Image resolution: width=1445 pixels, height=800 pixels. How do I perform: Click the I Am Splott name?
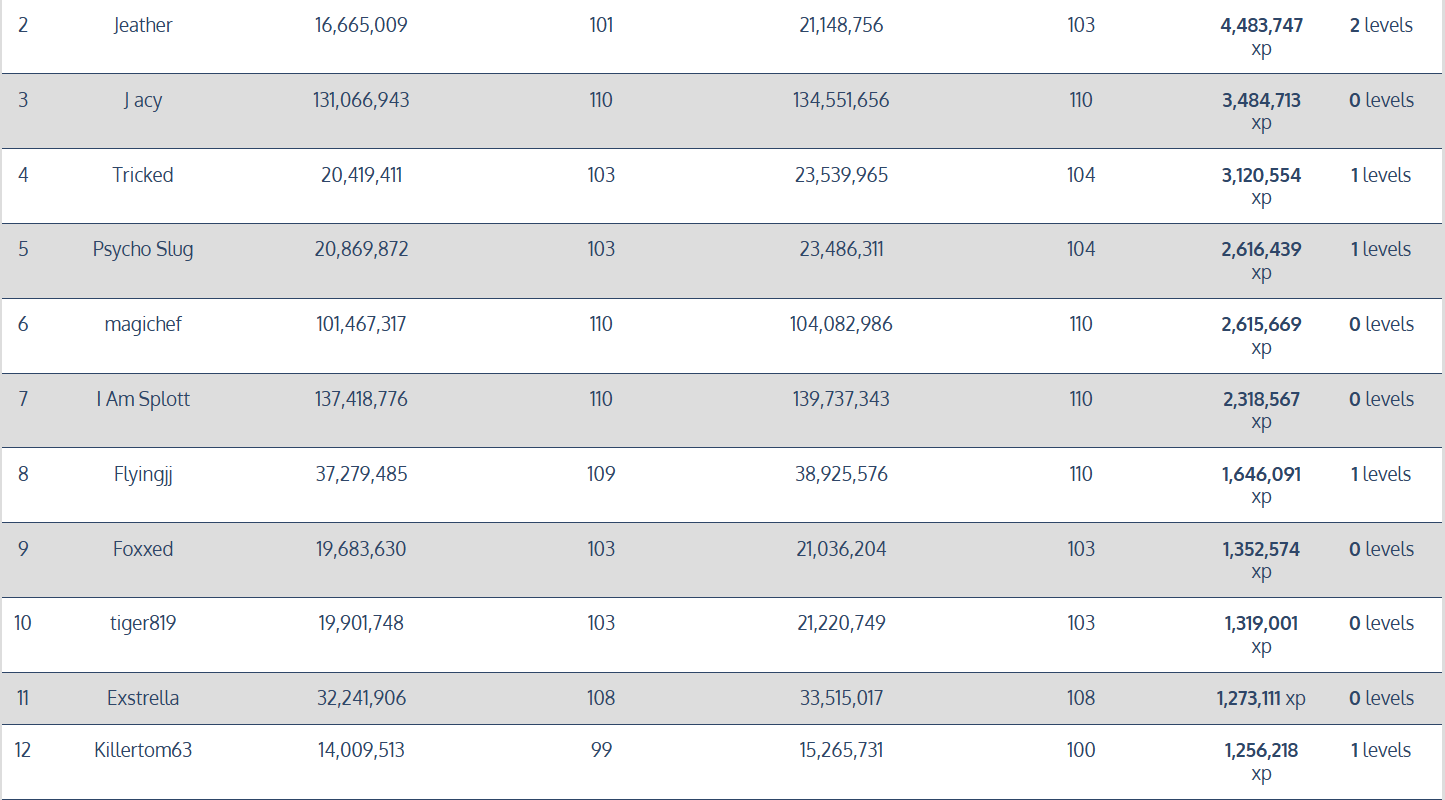click(x=143, y=400)
